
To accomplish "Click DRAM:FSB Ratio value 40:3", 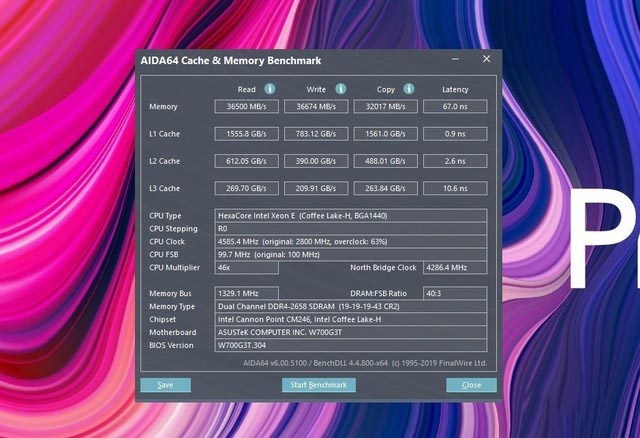I will tap(455, 293).
